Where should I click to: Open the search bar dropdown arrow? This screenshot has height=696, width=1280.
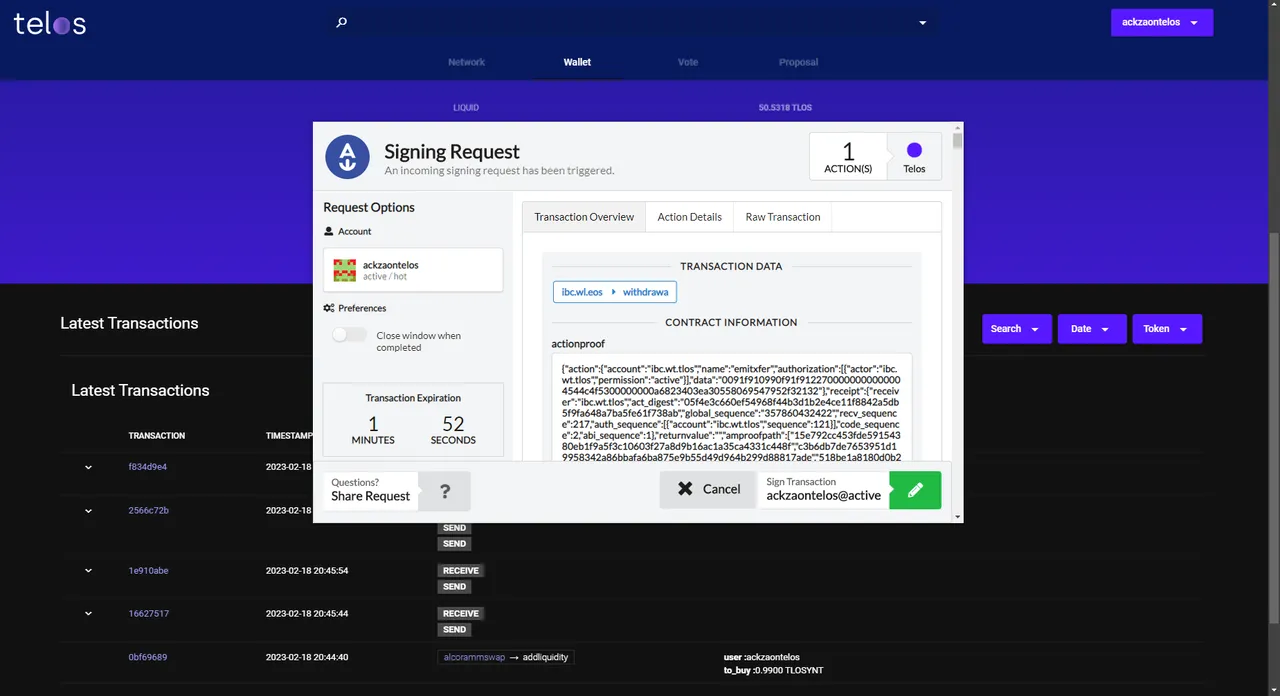pyautogui.click(x=923, y=23)
